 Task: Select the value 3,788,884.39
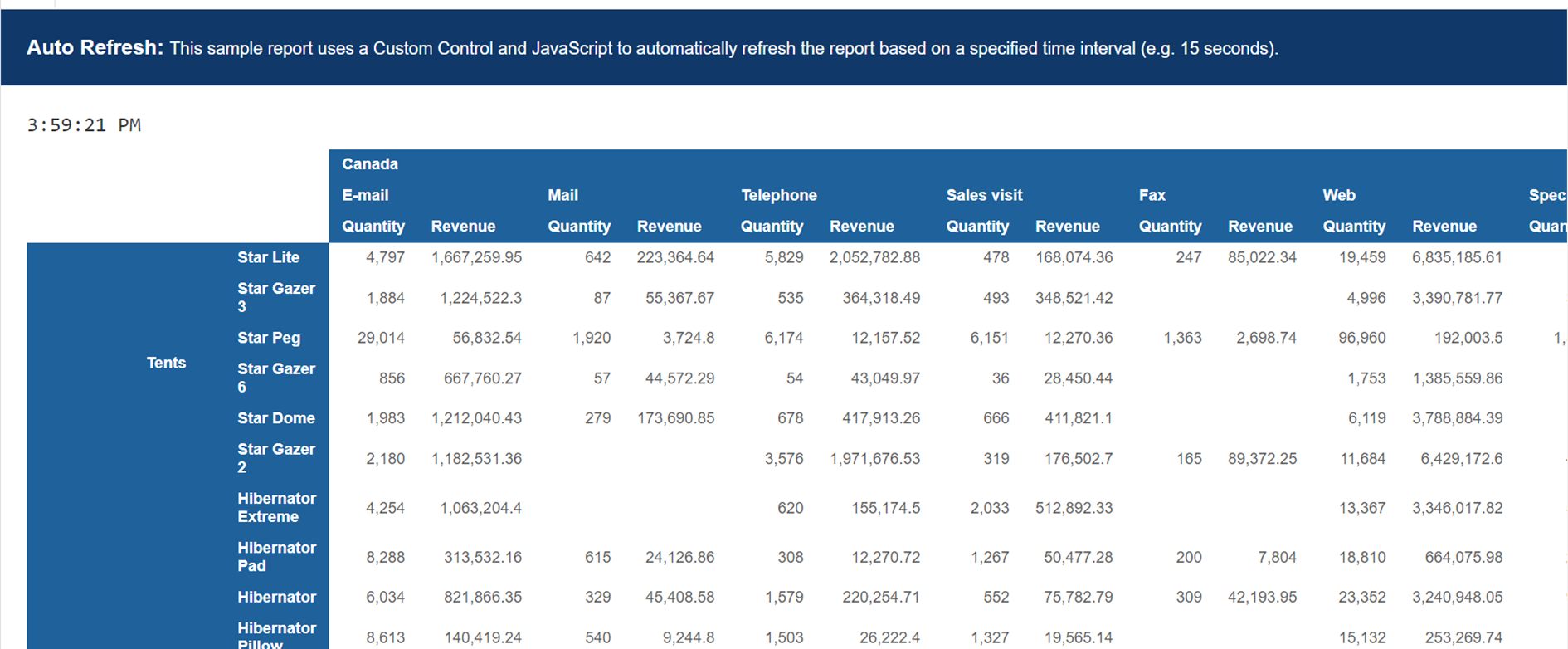(1457, 418)
